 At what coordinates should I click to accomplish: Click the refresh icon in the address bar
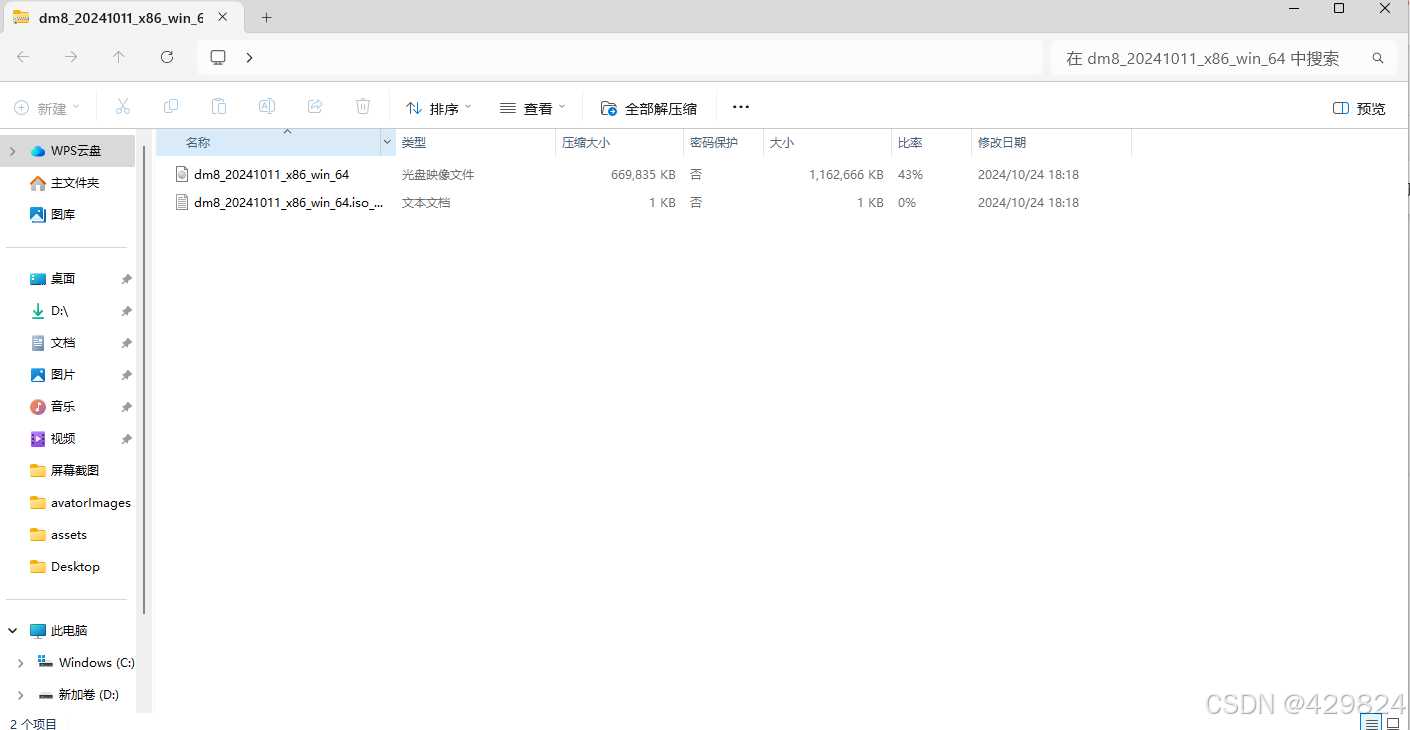[167, 57]
